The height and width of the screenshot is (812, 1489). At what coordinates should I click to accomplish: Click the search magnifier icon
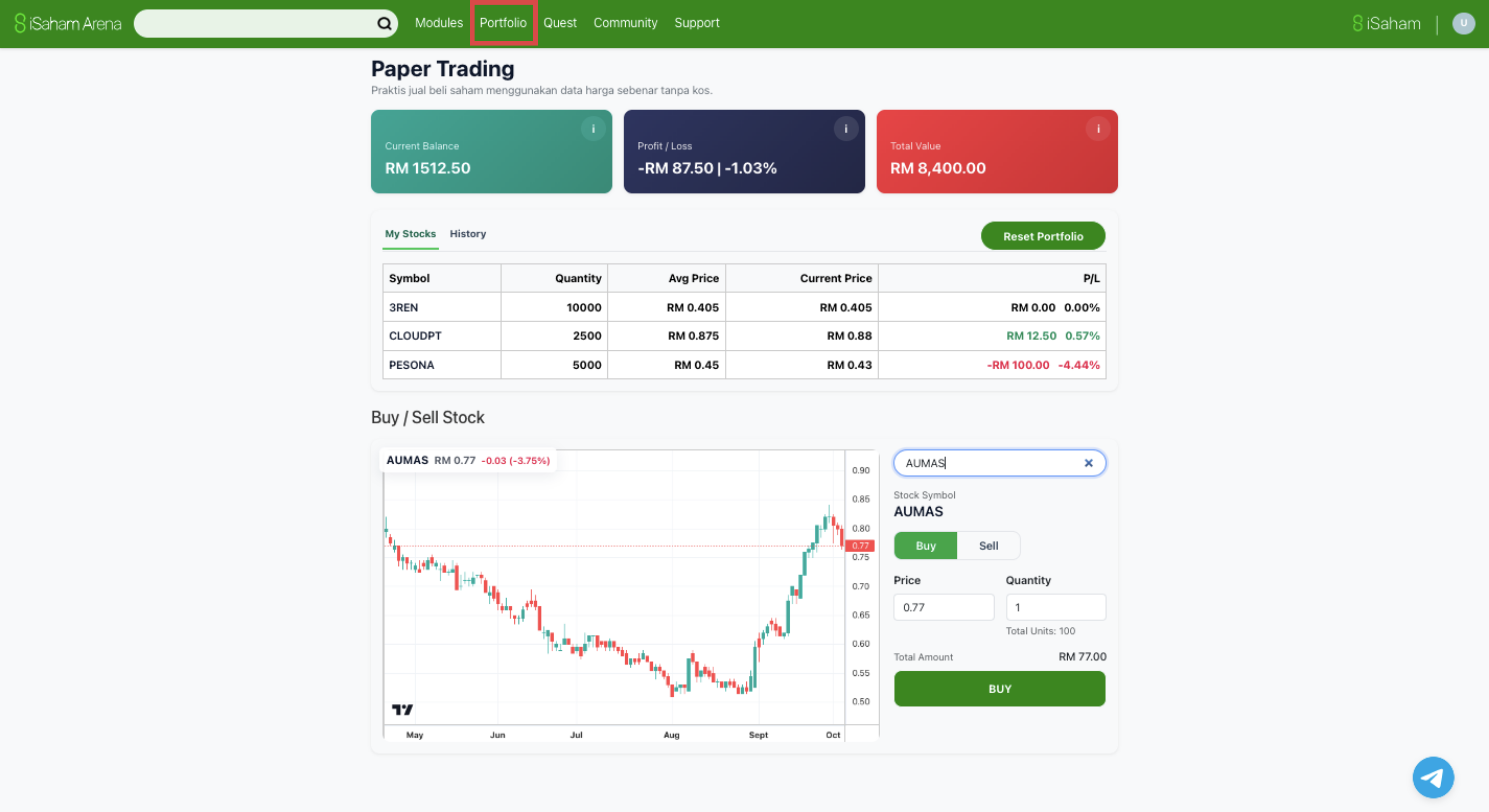click(384, 24)
